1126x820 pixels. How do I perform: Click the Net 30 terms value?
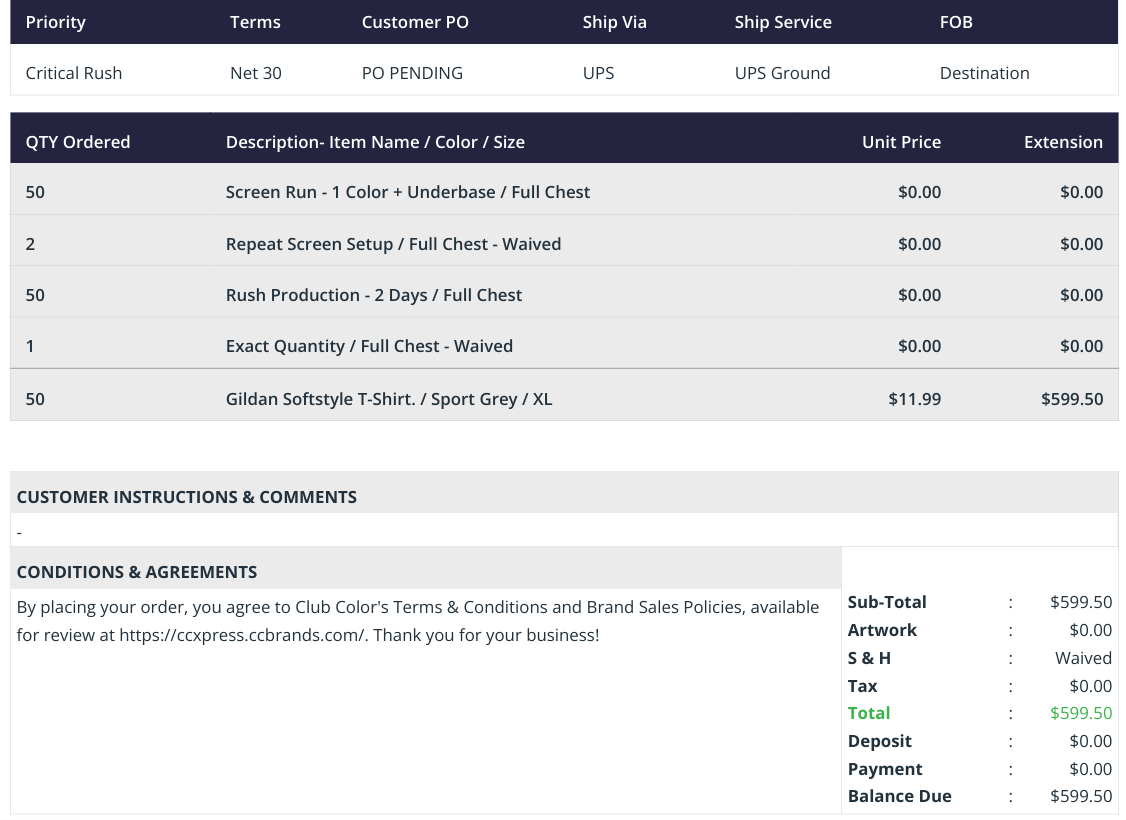click(256, 73)
